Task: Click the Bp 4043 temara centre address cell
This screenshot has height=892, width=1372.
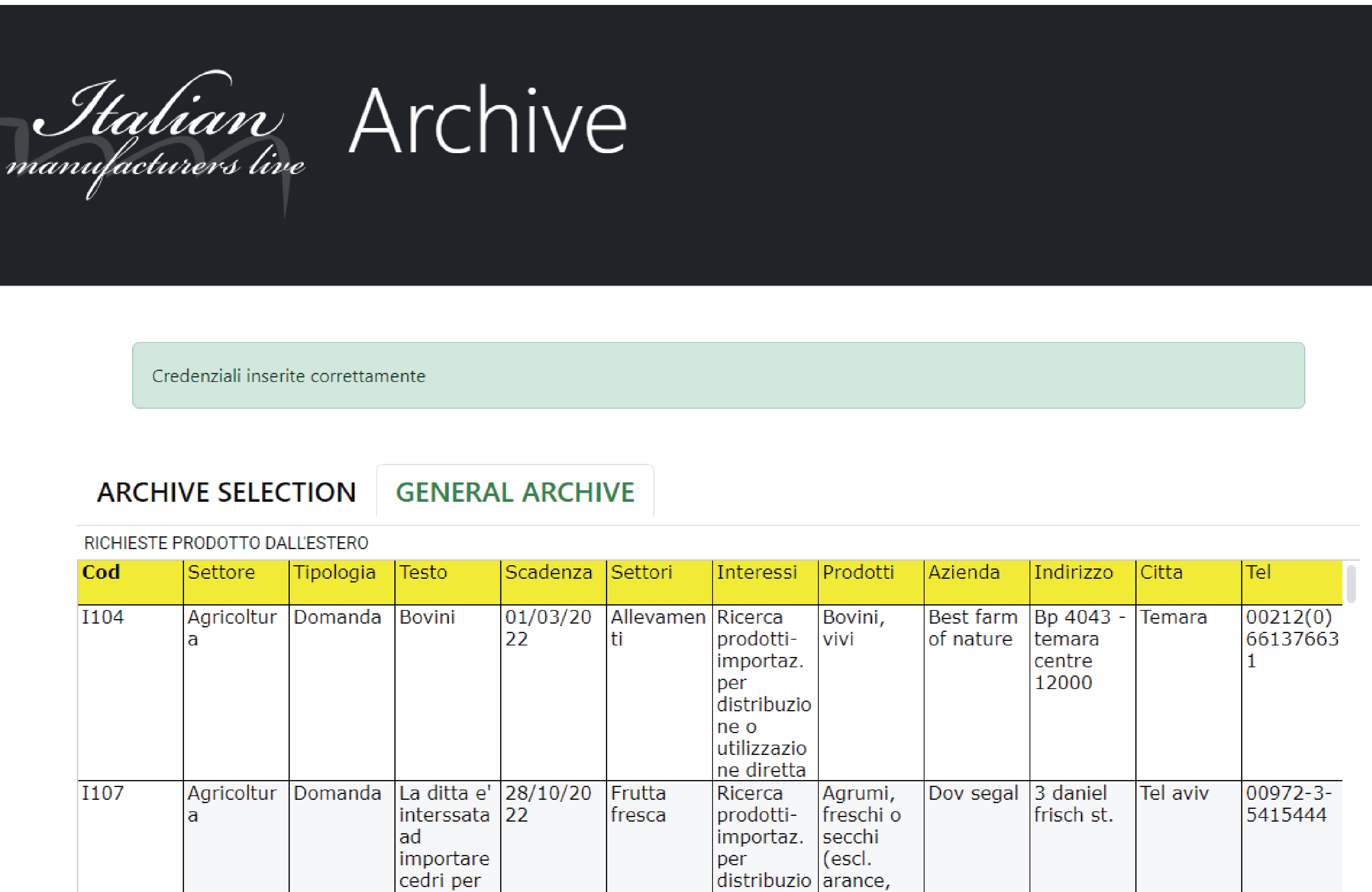Action: [1083, 693]
